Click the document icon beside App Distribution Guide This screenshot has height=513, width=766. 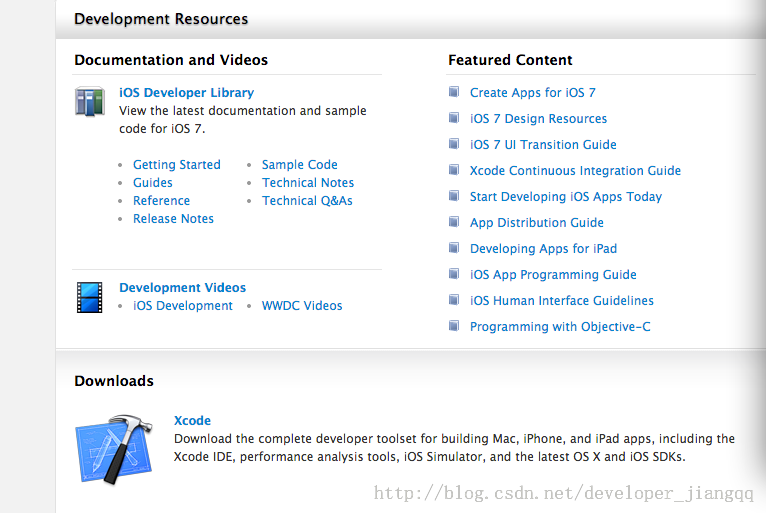454,223
